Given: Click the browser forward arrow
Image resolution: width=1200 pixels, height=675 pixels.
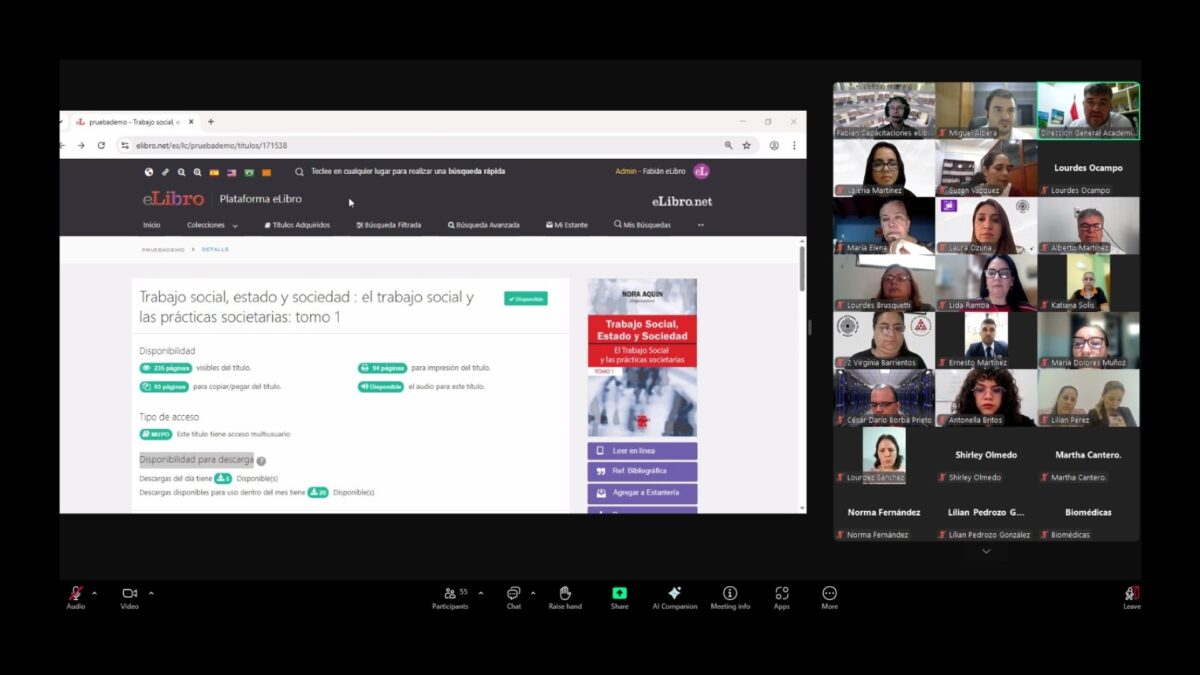Looking at the screenshot, I should pos(82,145).
